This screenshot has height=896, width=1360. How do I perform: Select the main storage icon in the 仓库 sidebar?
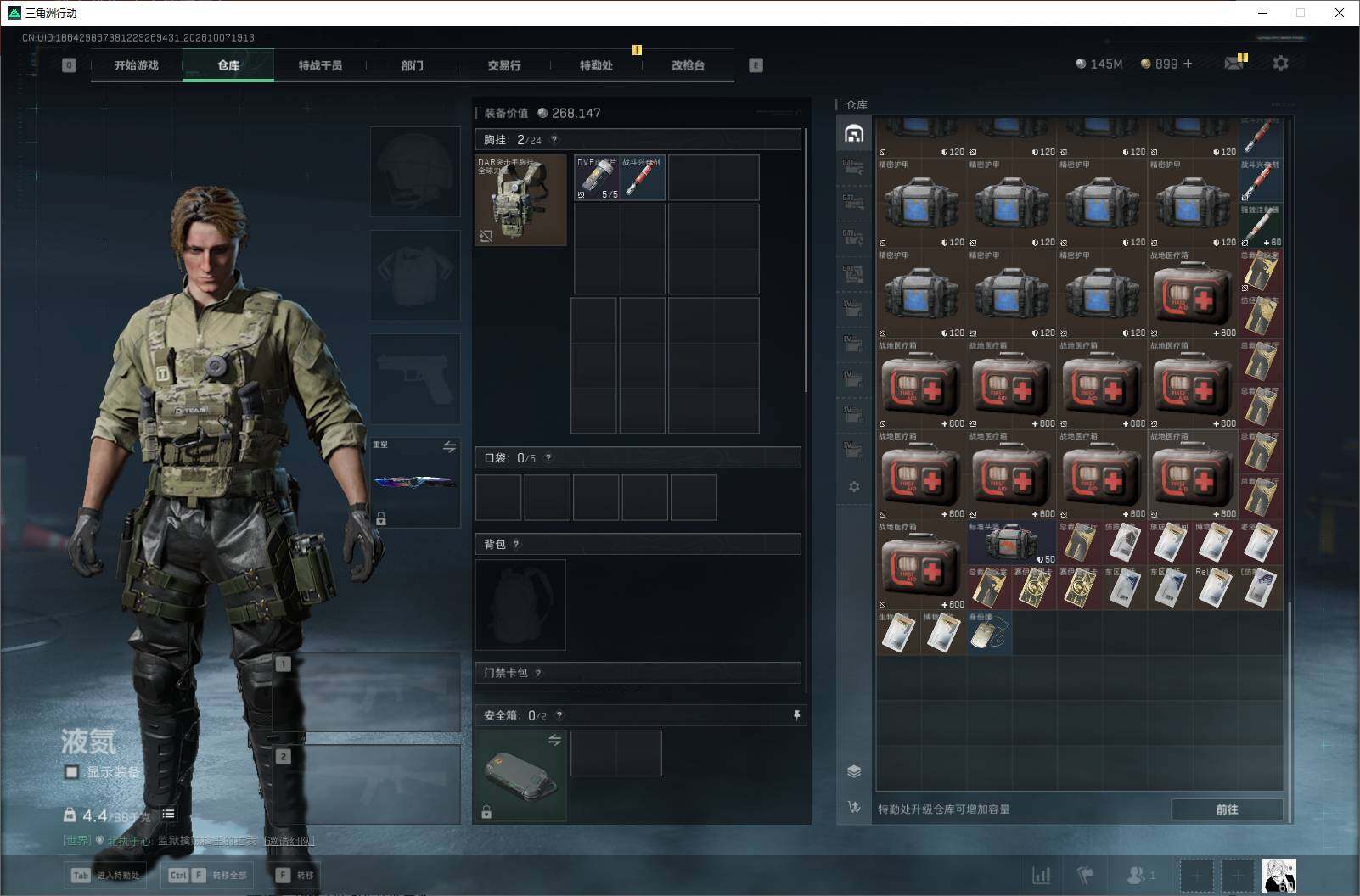tap(854, 134)
